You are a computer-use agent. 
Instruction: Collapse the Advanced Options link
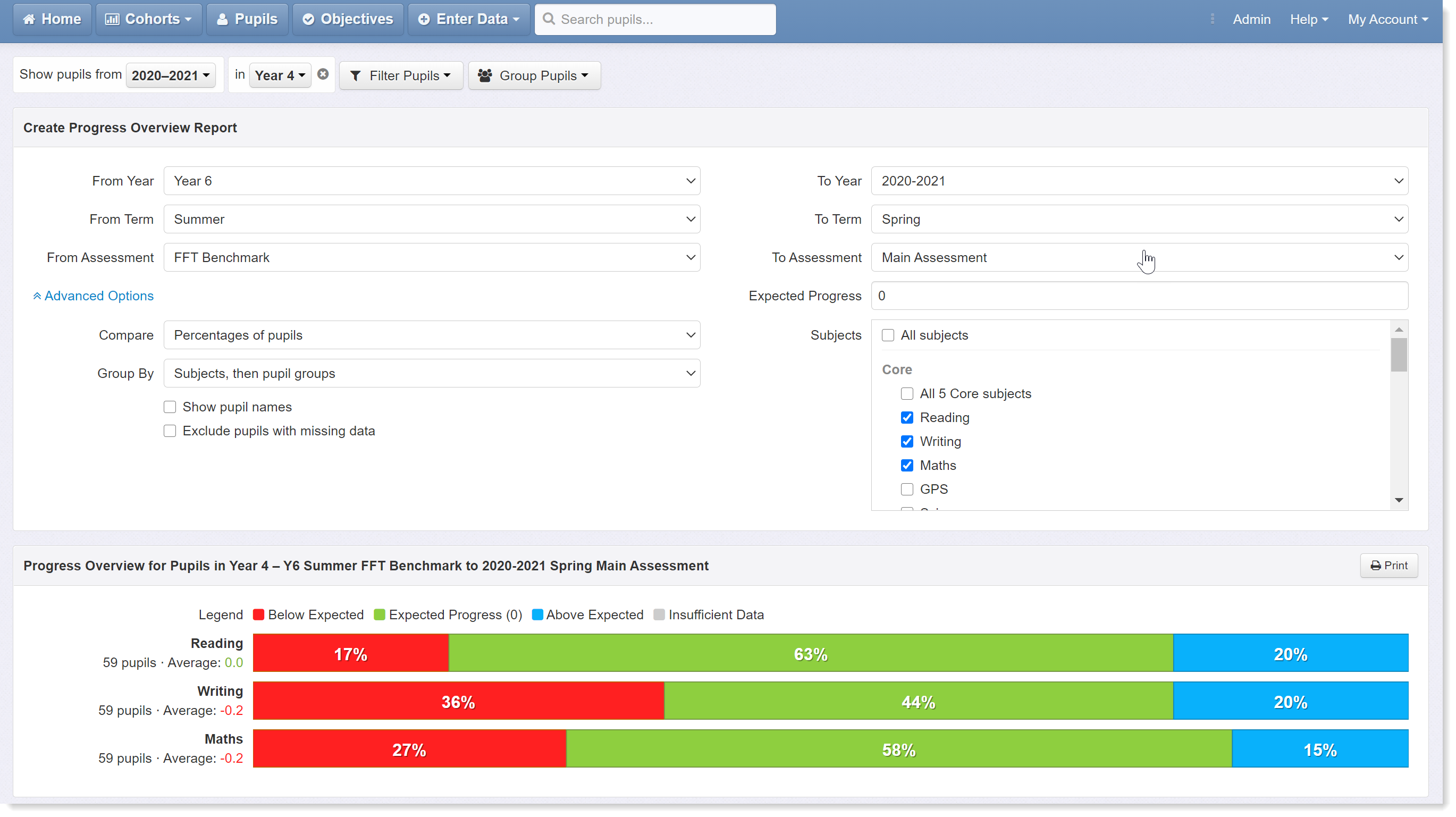tap(93, 296)
